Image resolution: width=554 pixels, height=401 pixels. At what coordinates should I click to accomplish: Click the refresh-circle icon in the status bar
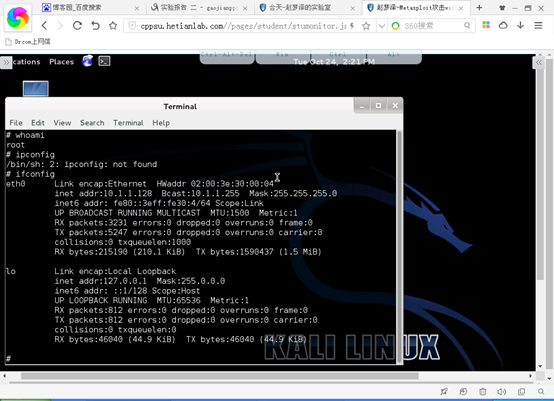[463, 391]
